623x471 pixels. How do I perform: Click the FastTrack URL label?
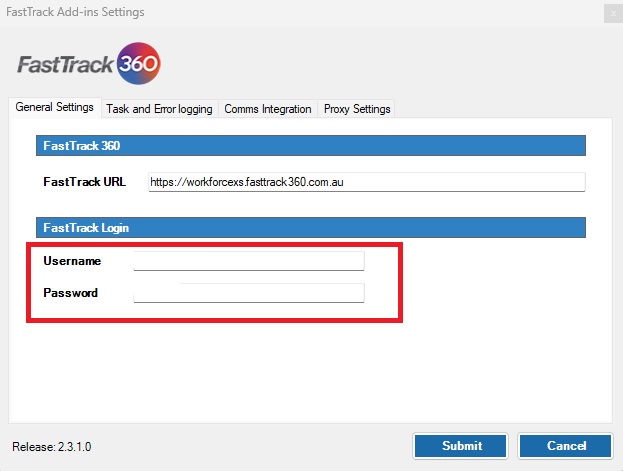pyautogui.click(x=84, y=182)
